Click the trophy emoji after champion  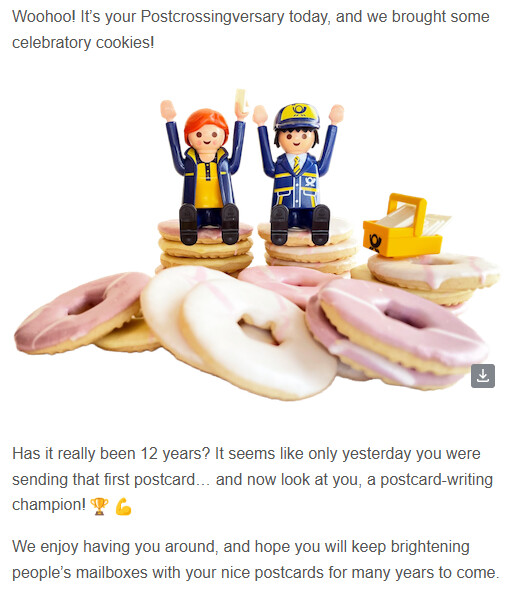(99, 506)
